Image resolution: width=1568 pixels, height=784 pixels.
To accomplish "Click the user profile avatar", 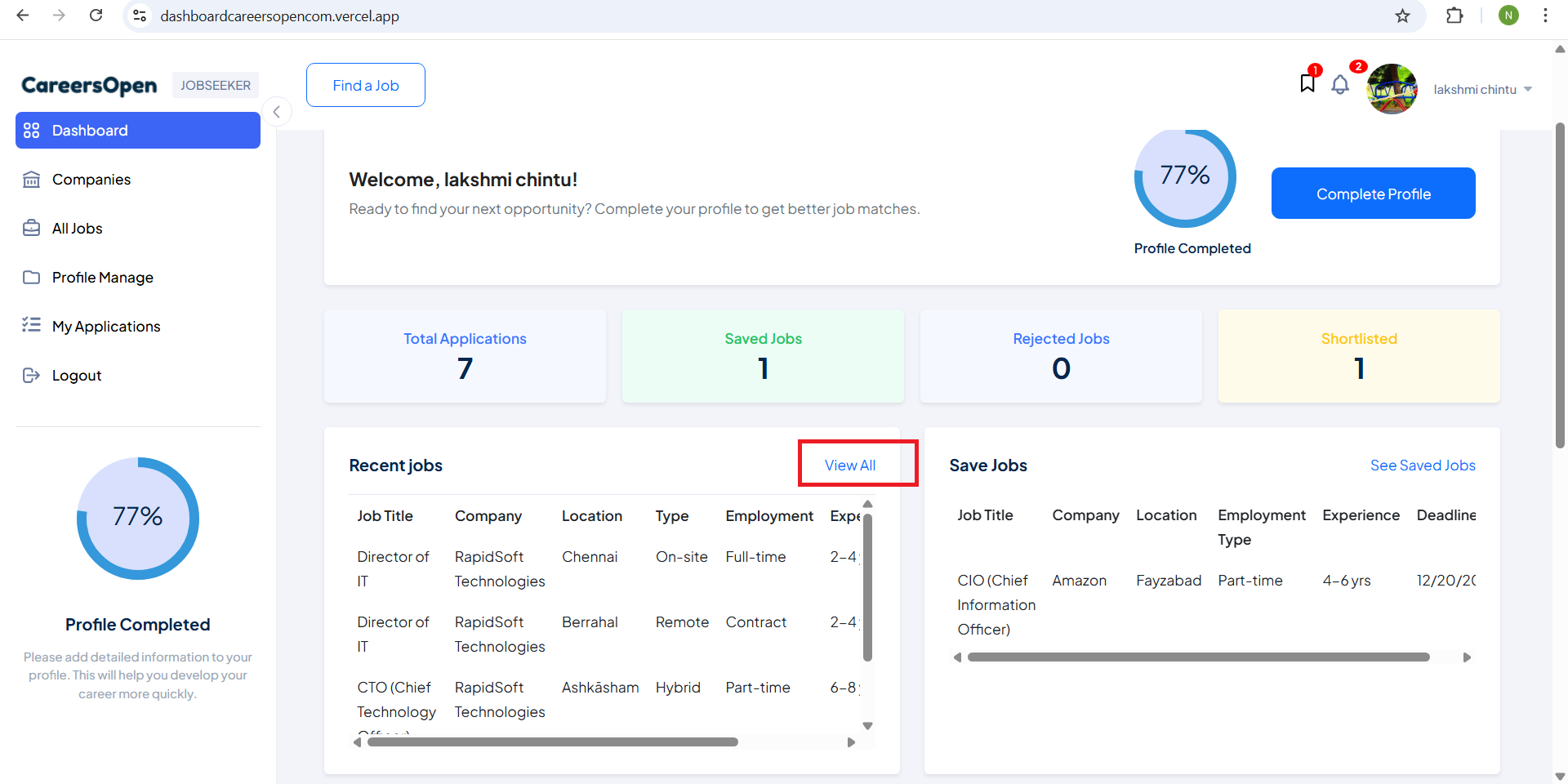I will click(1392, 89).
